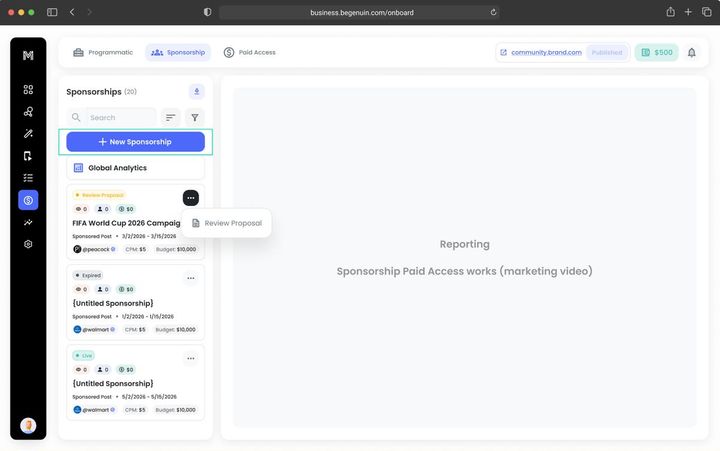720x451 pixels.
Task: Click the $500 balance button
Action: click(x=657, y=52)
